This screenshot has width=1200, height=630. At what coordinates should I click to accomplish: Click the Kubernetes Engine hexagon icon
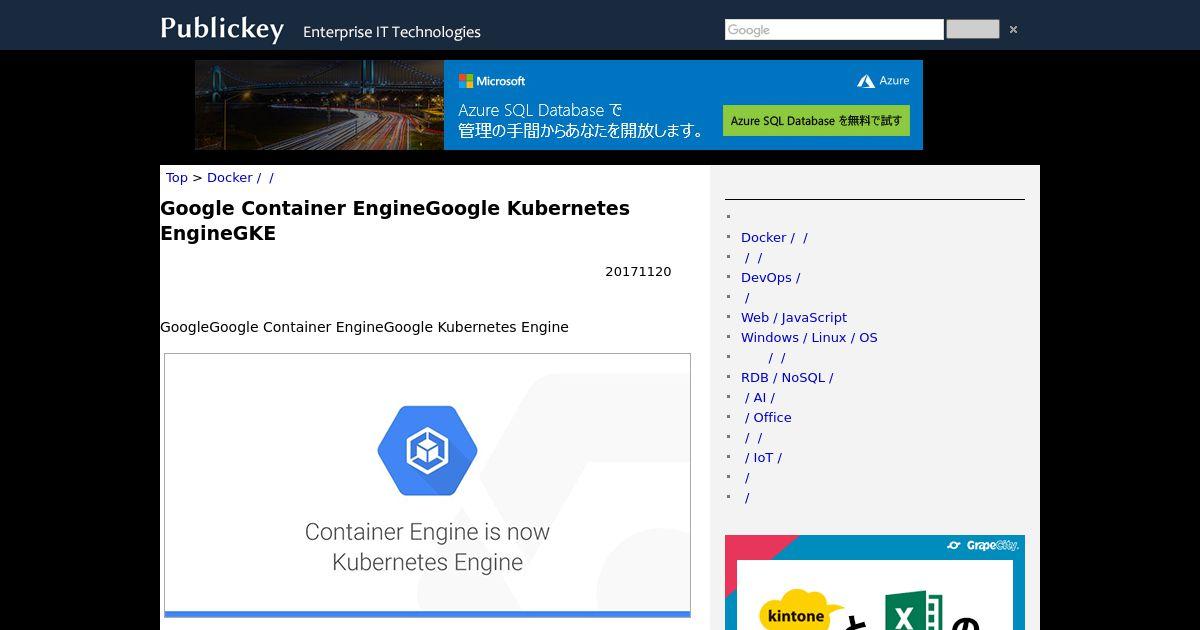(x=427, y=451)
